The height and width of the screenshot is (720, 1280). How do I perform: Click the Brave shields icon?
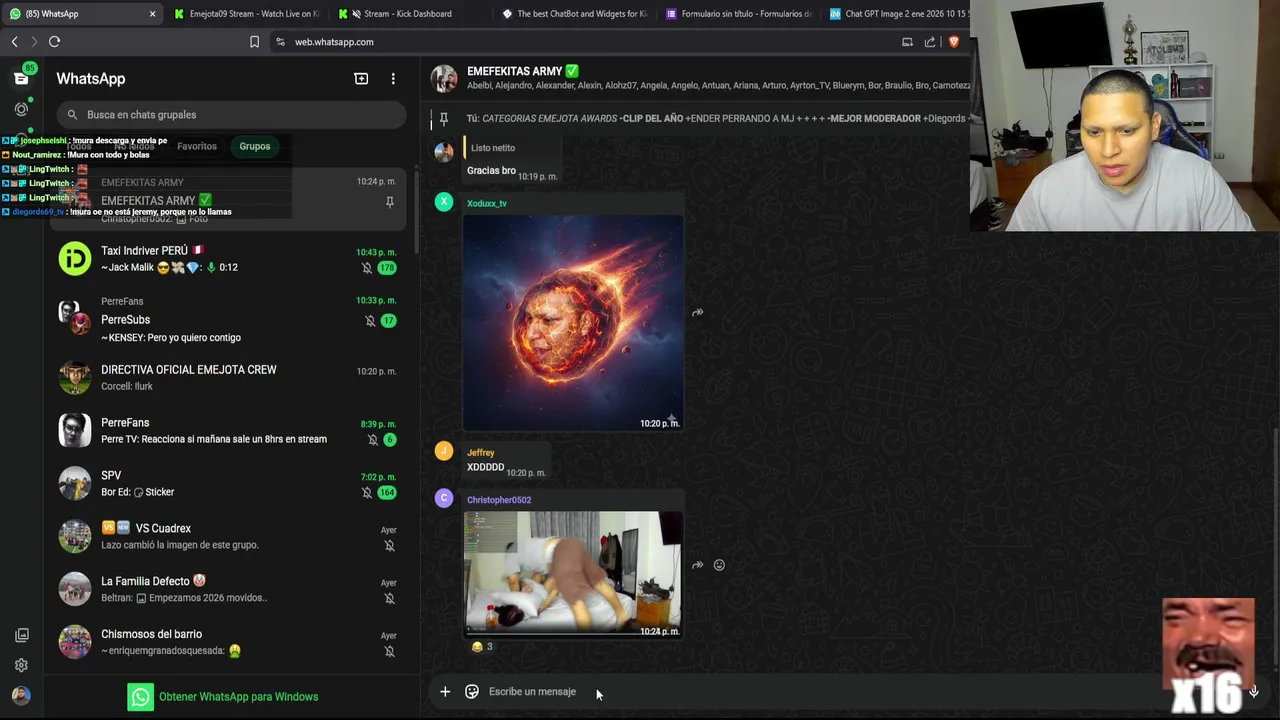[x=953, y=41]
